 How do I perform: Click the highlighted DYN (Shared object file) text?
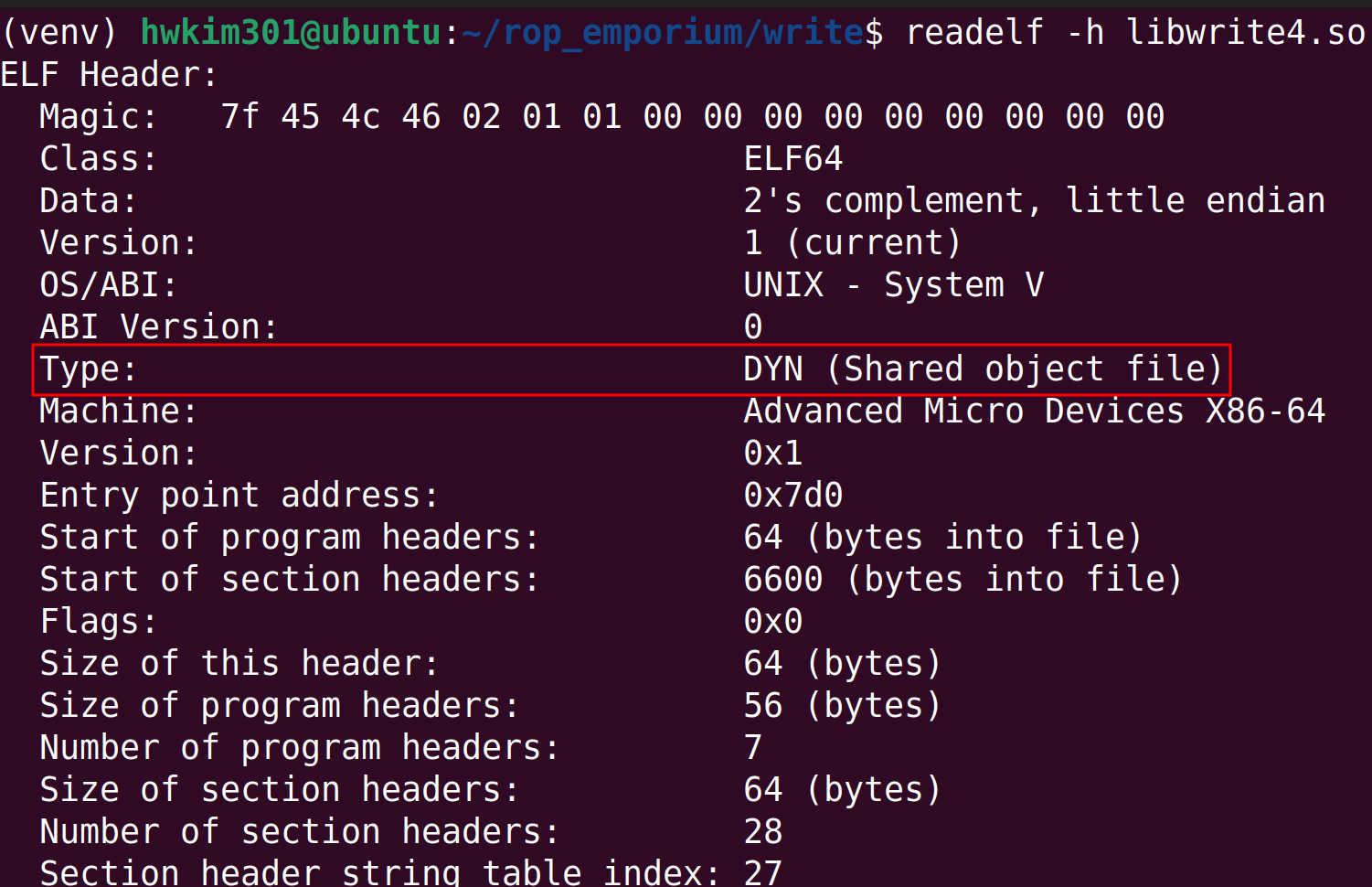pyautogui.click(x=983, y=369)
